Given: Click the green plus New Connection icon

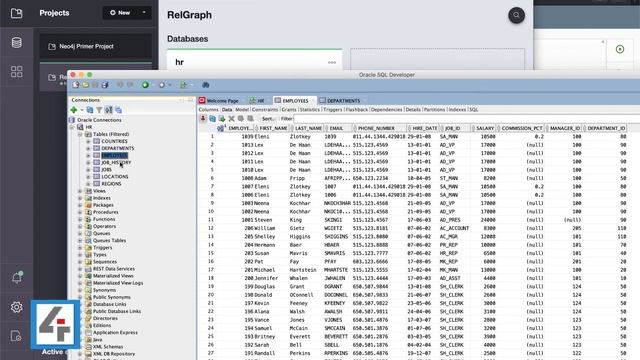Looking at the screenshot, I should click(x=74, y=110).
